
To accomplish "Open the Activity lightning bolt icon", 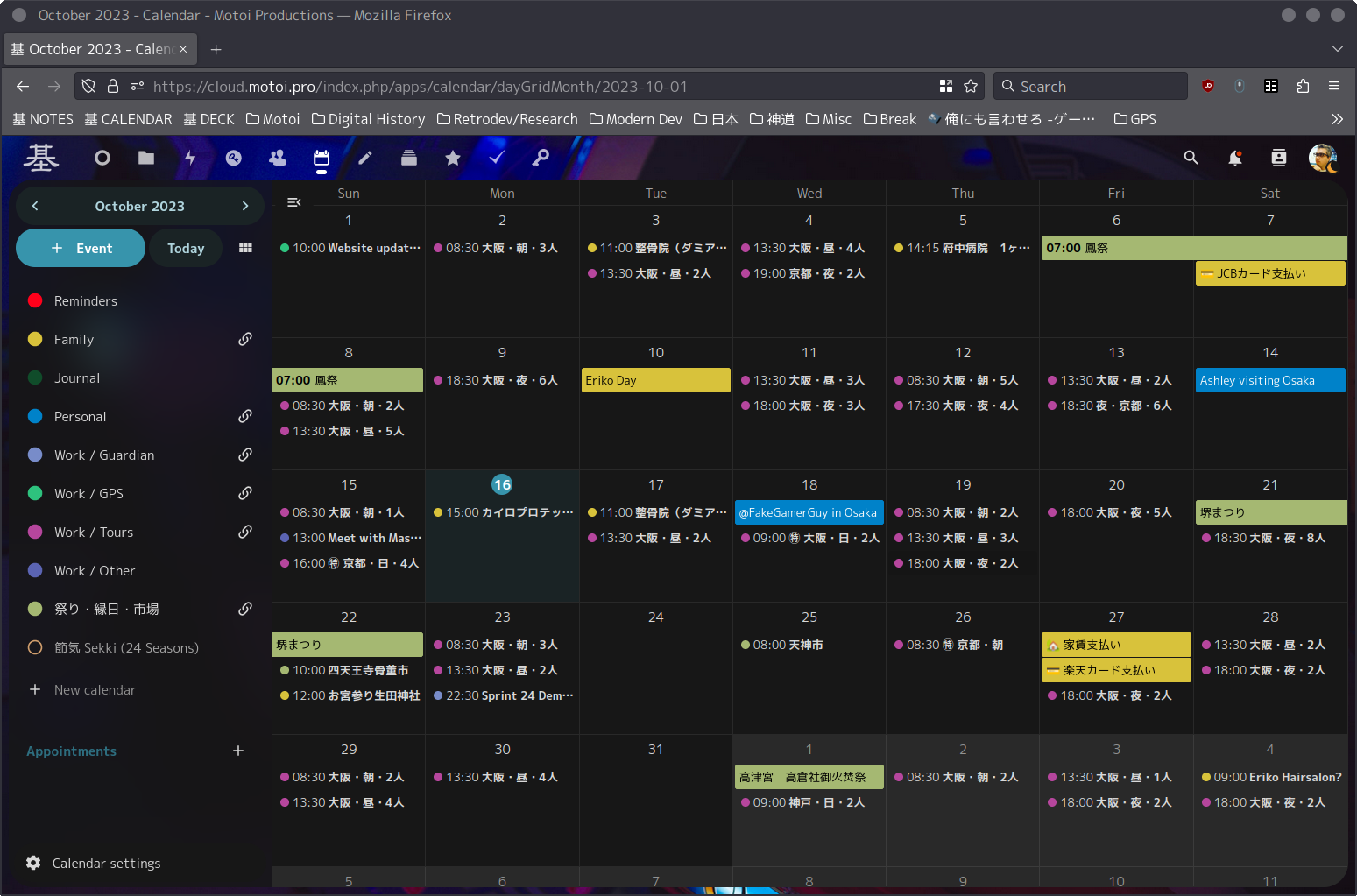I will pyautogui.click(x=190, y=158).
